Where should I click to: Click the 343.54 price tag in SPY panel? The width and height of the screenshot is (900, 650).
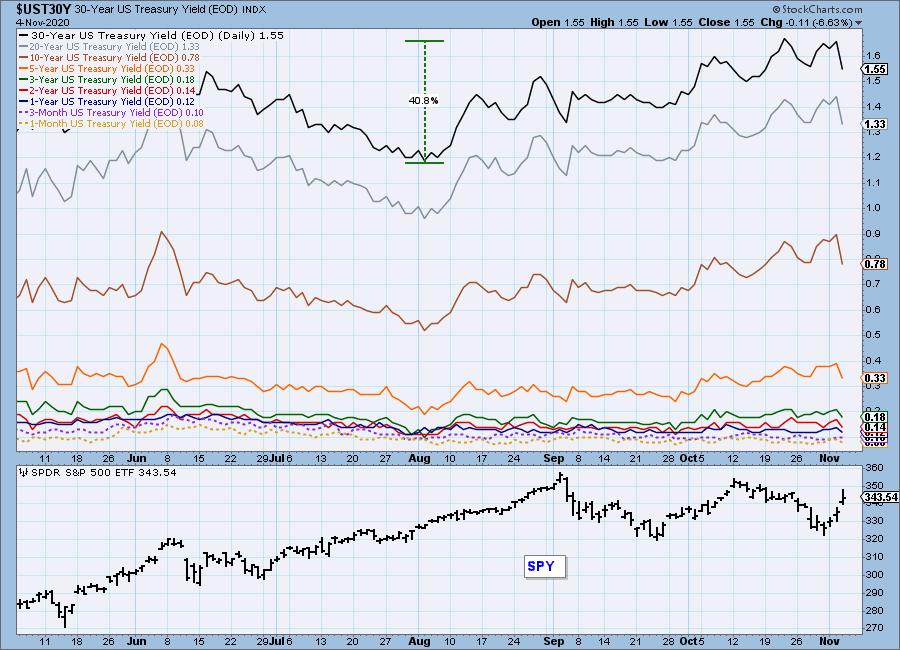point(880,497)
